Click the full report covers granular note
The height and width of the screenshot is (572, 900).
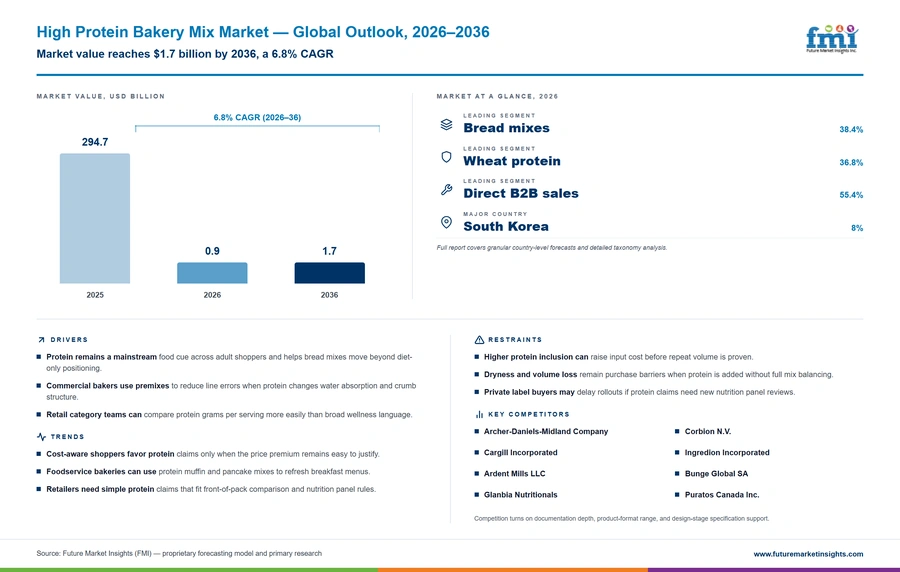click(x=552, y=248)
